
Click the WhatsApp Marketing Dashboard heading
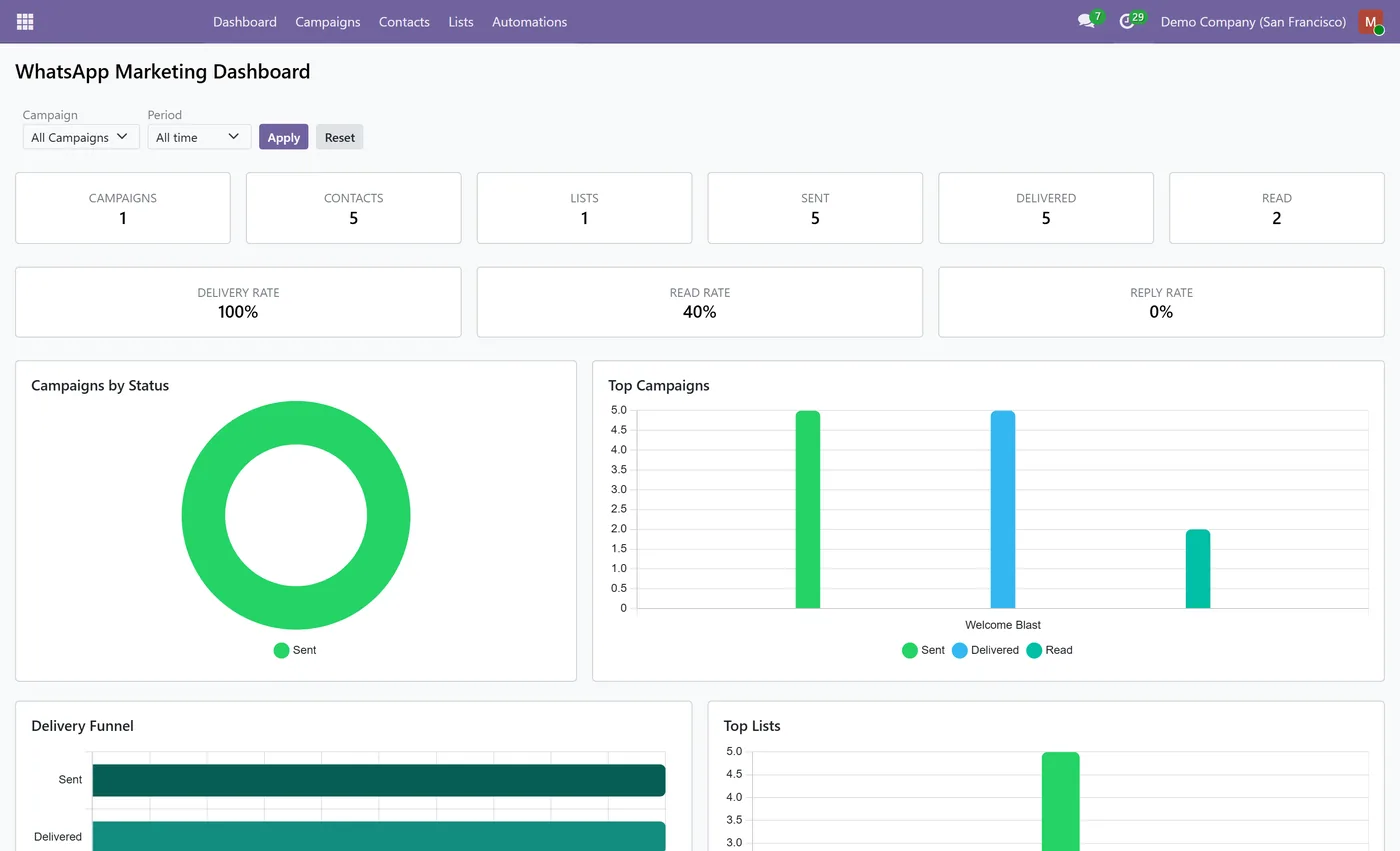[163, 71]
